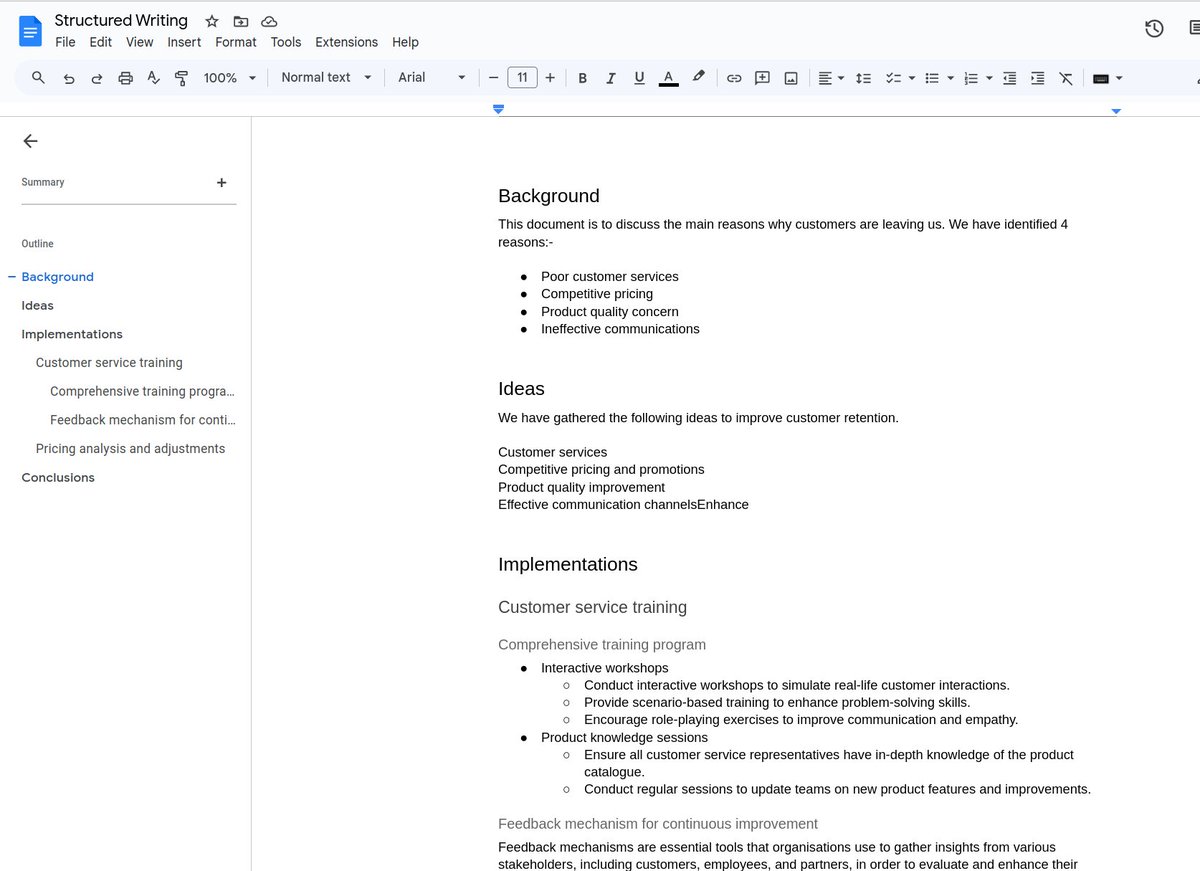The height and width of the screenshot is (871, 1200).
Task: Open the text color picker
Action: (x=668, y=78)
